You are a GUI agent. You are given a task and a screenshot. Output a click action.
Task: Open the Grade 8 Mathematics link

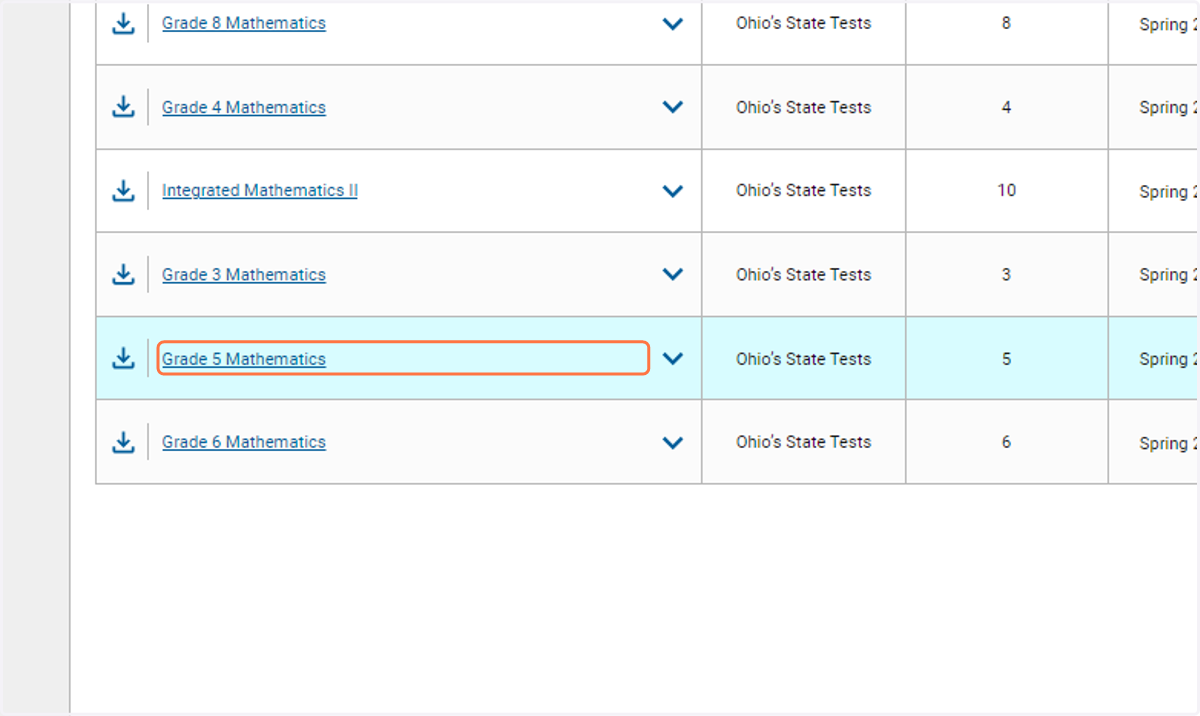pyautogui.click(x=244, y=23)
